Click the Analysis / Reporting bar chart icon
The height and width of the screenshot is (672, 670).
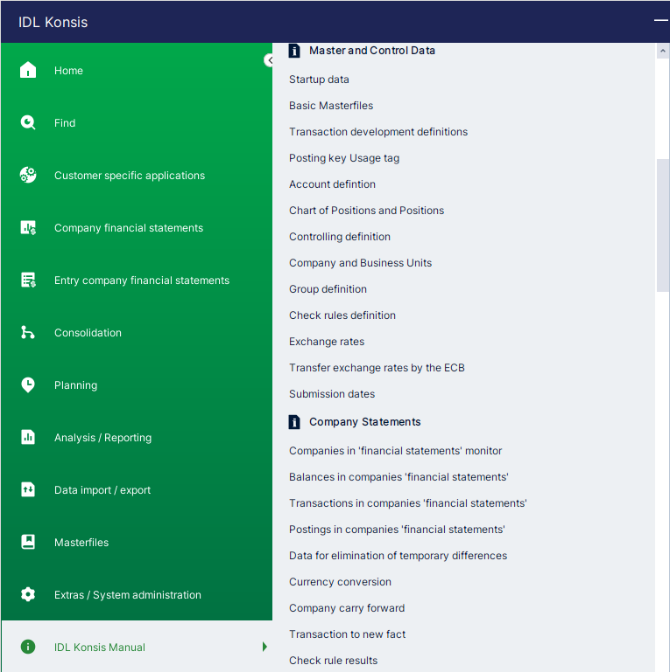pos(28,437)
